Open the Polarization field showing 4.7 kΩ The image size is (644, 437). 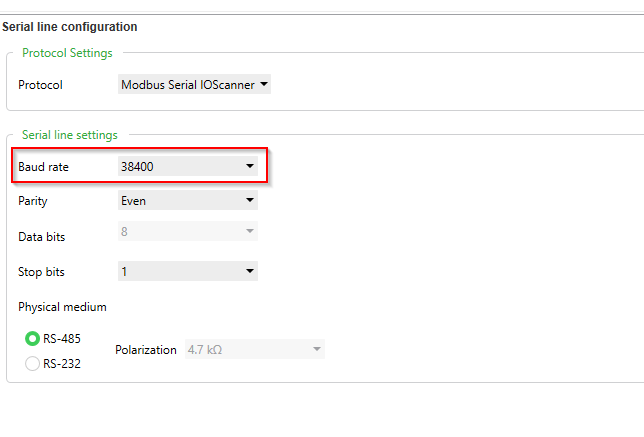click(255, 349)
